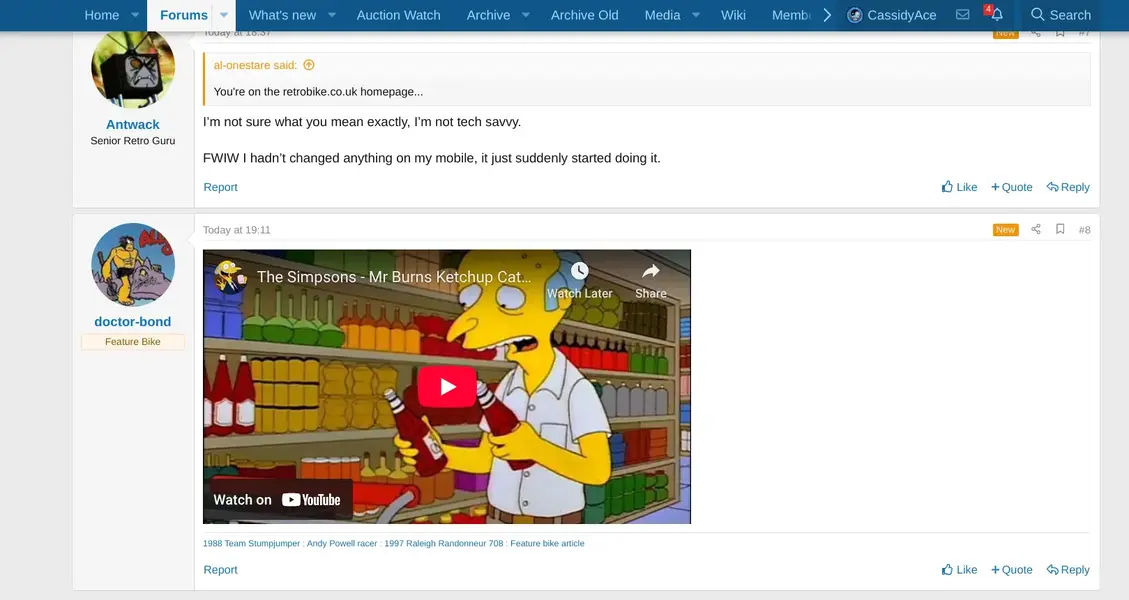
Task: Open CassidyAce account menu
Action: tap(891, 15)
